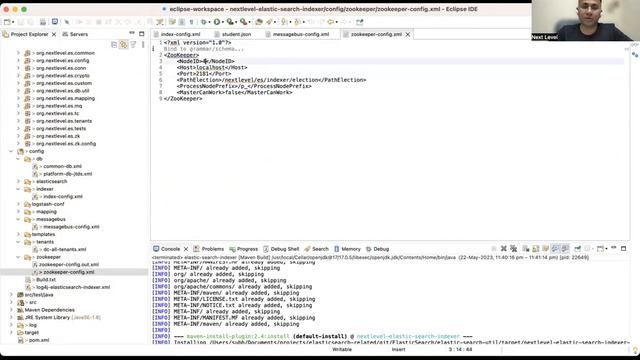This screenshot has width=640, height=360.
Task: Expand the org.nextlevel.es.common package
Action: click(x=18, y=53)
